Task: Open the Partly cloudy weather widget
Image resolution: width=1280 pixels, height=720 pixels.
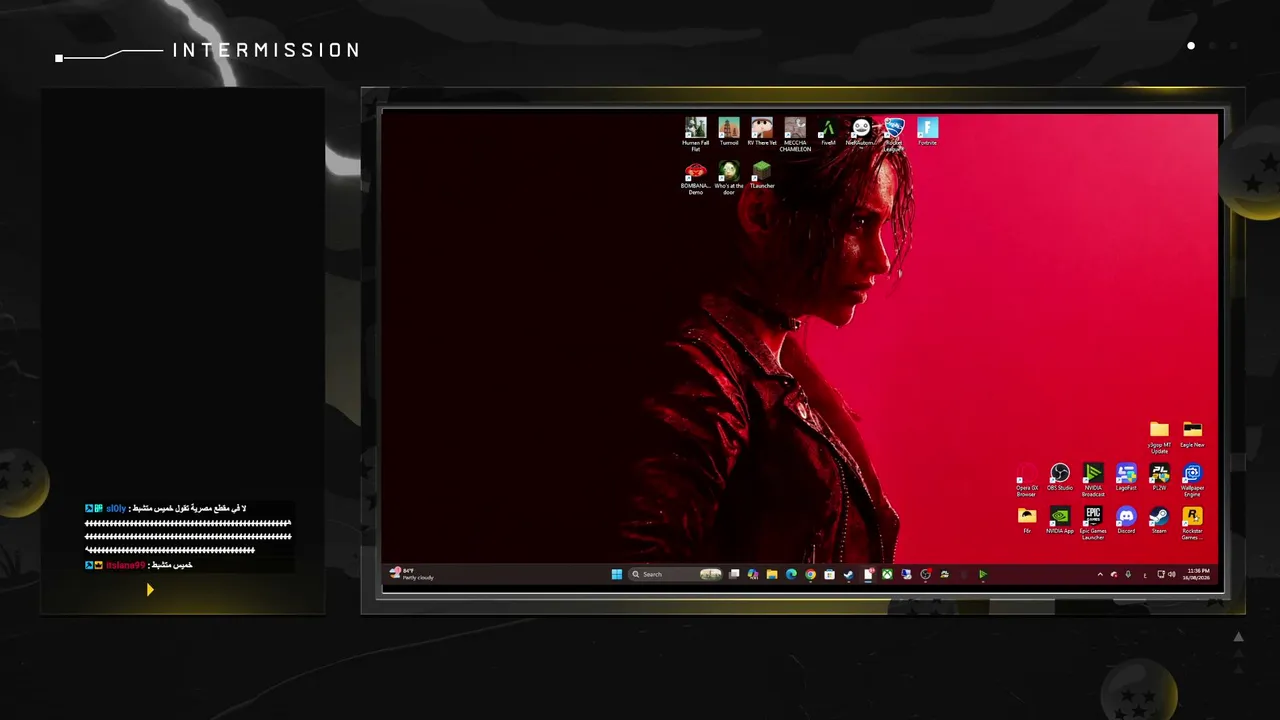Action: point(412,573)
